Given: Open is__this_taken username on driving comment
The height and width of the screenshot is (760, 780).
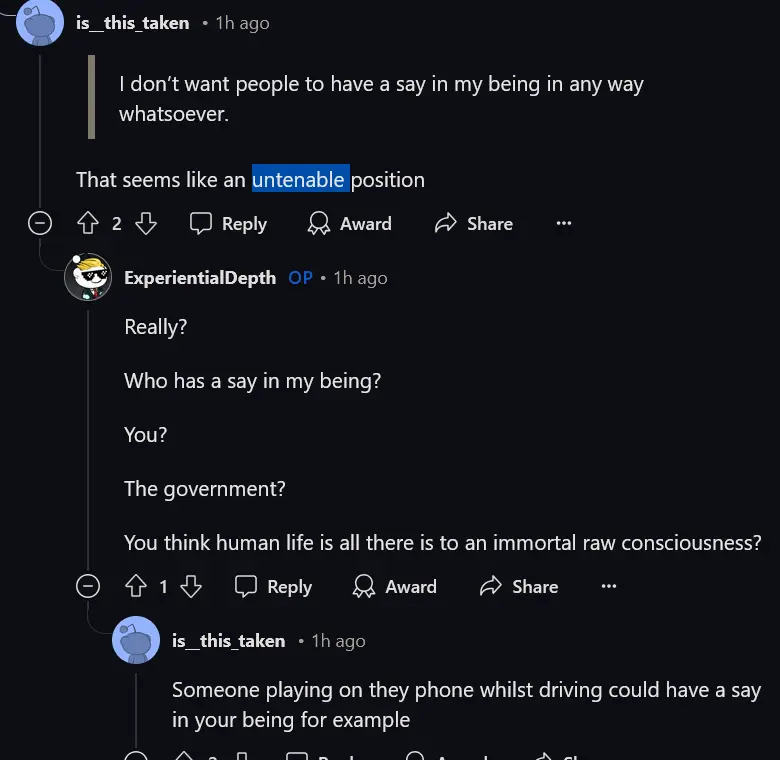Looking at the screenshot, I should coord(228,641).
